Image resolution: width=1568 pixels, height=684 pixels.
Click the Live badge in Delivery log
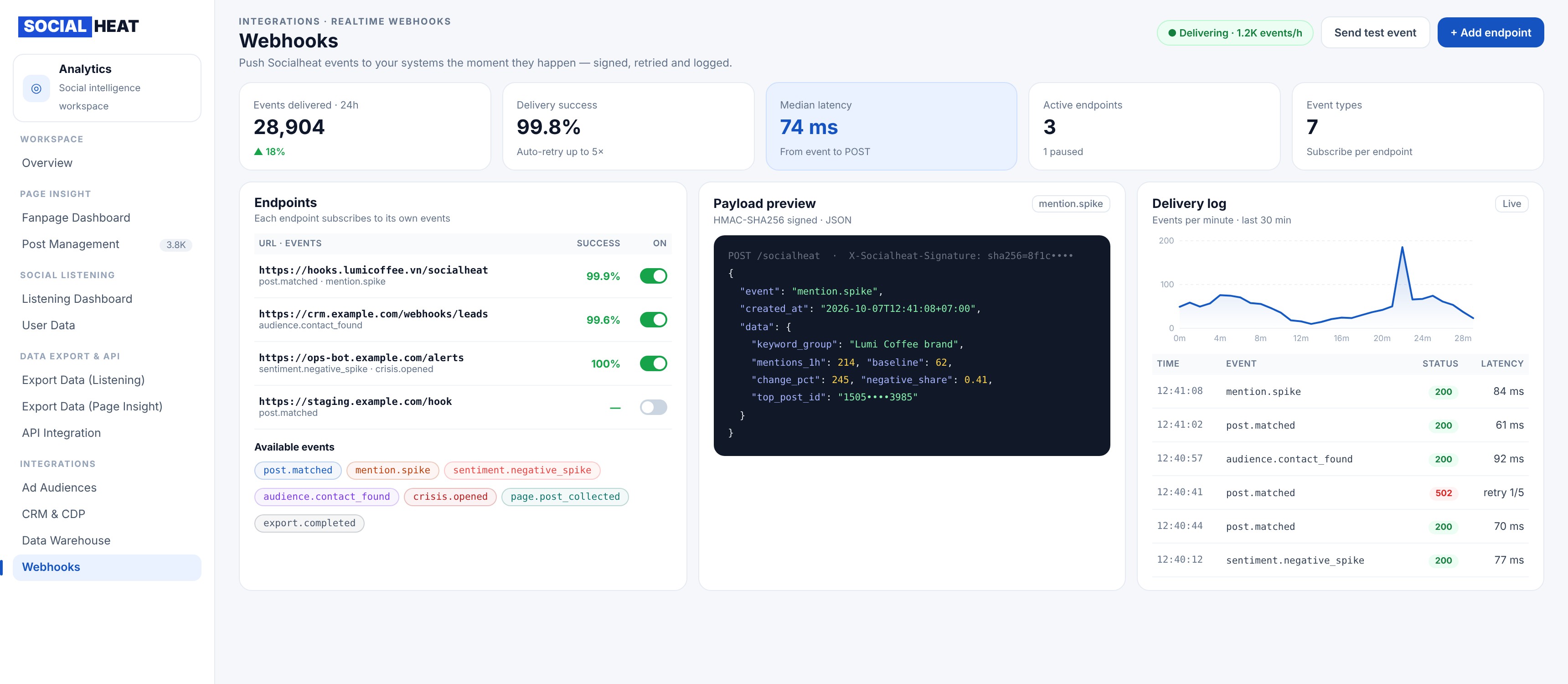coord(1511,204)
